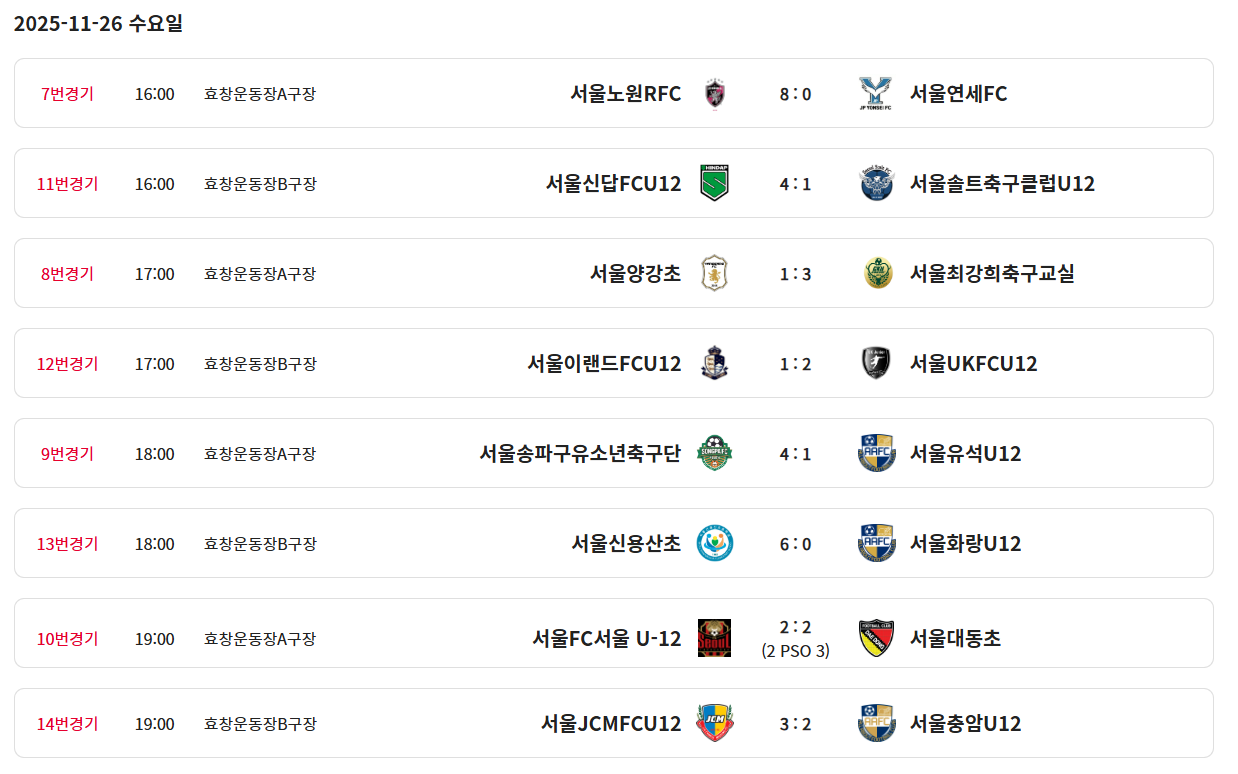Open the 7번경기 match link

(67, 94)
